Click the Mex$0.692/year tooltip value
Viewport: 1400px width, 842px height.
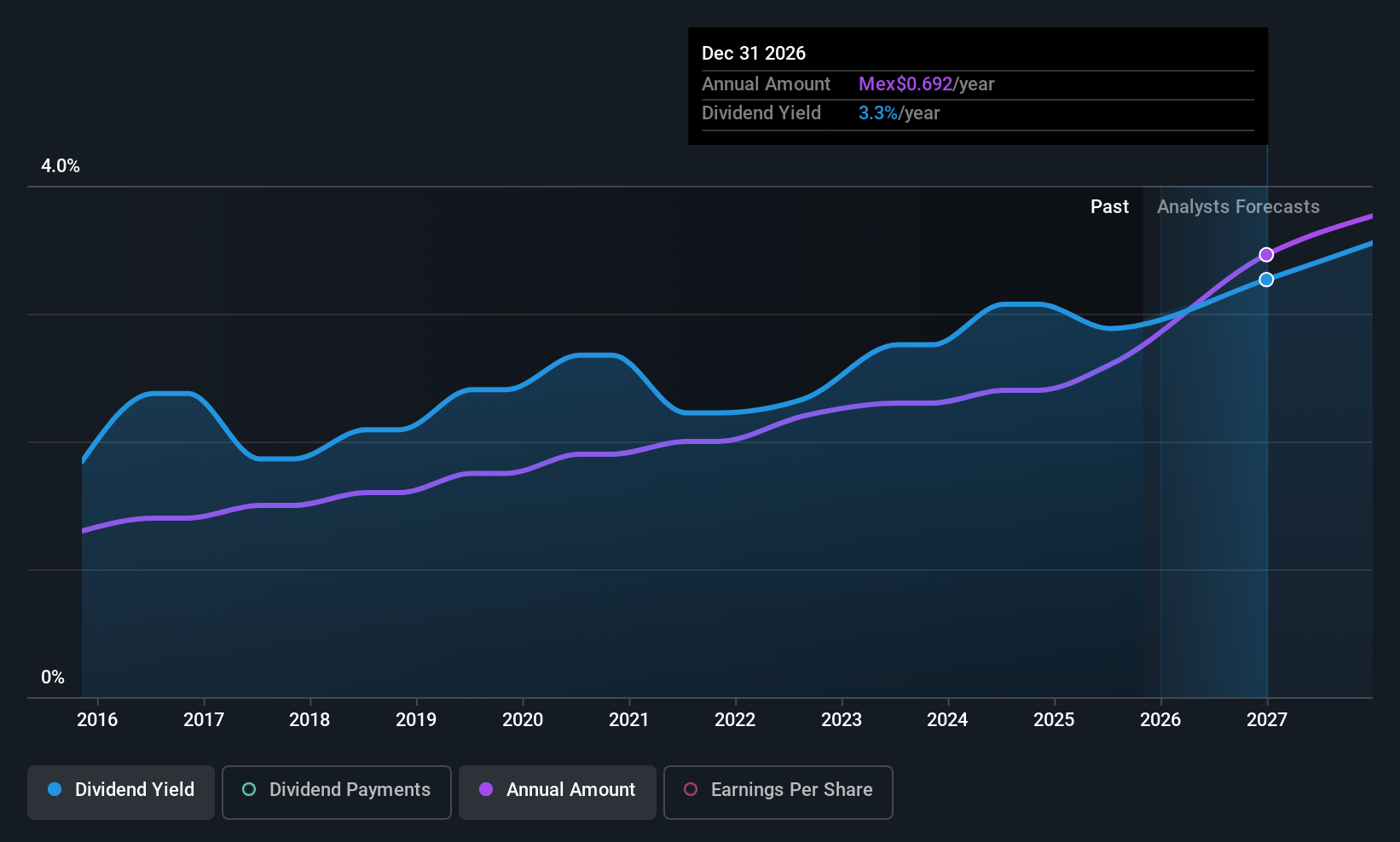click(x=926, y=84)
